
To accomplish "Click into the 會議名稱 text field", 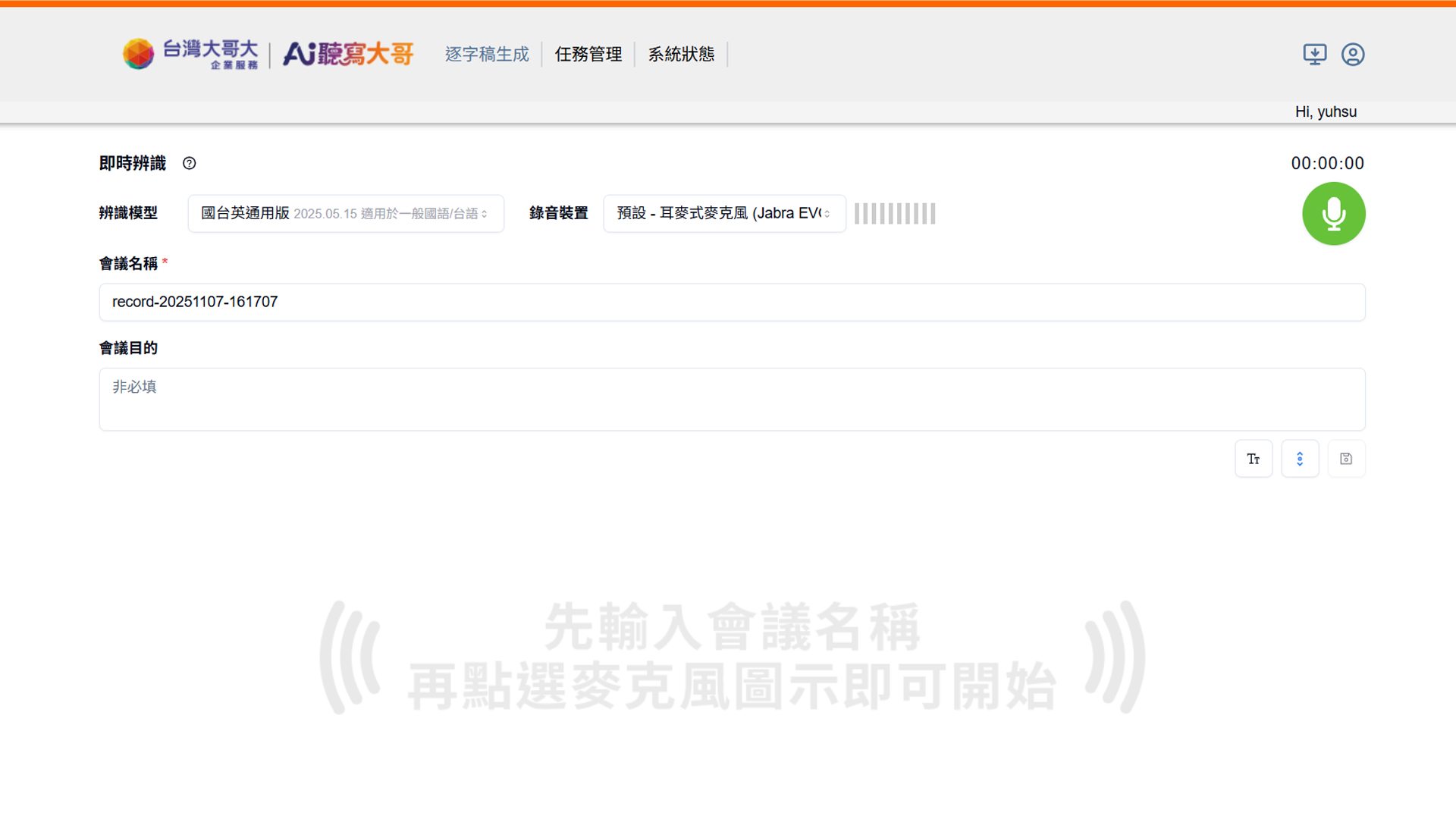I will tap(732, 302).
